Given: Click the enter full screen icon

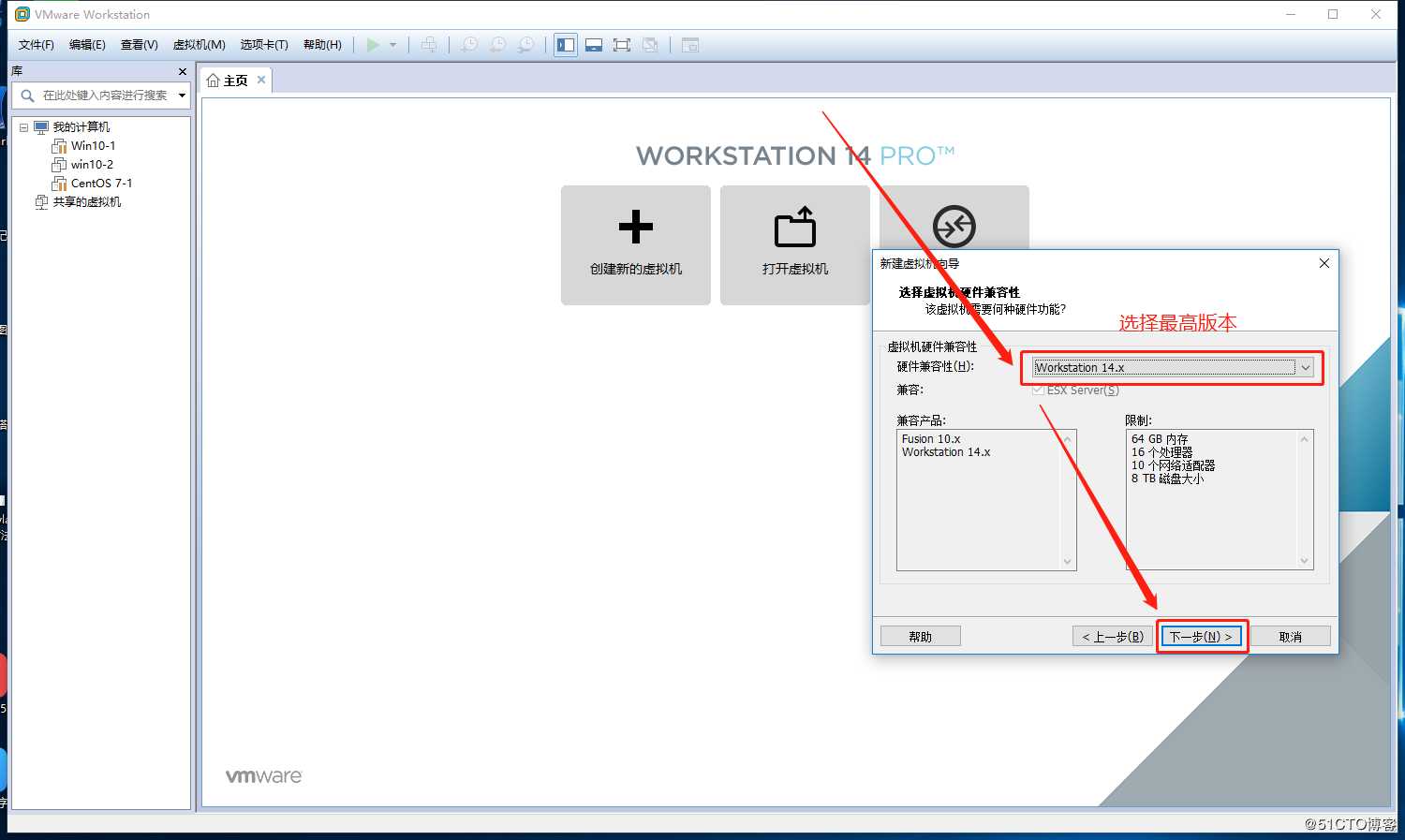Looking at the screenshot, I should [622, 45].
